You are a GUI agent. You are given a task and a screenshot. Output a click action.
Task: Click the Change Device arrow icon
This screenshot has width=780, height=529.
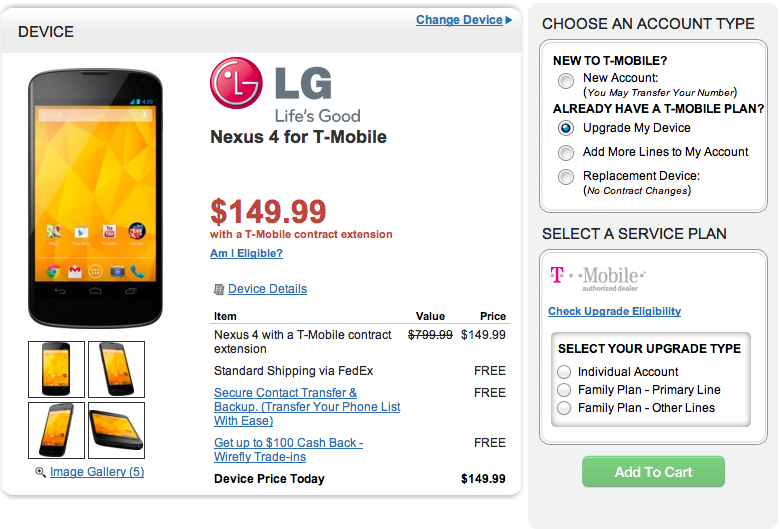508,20
